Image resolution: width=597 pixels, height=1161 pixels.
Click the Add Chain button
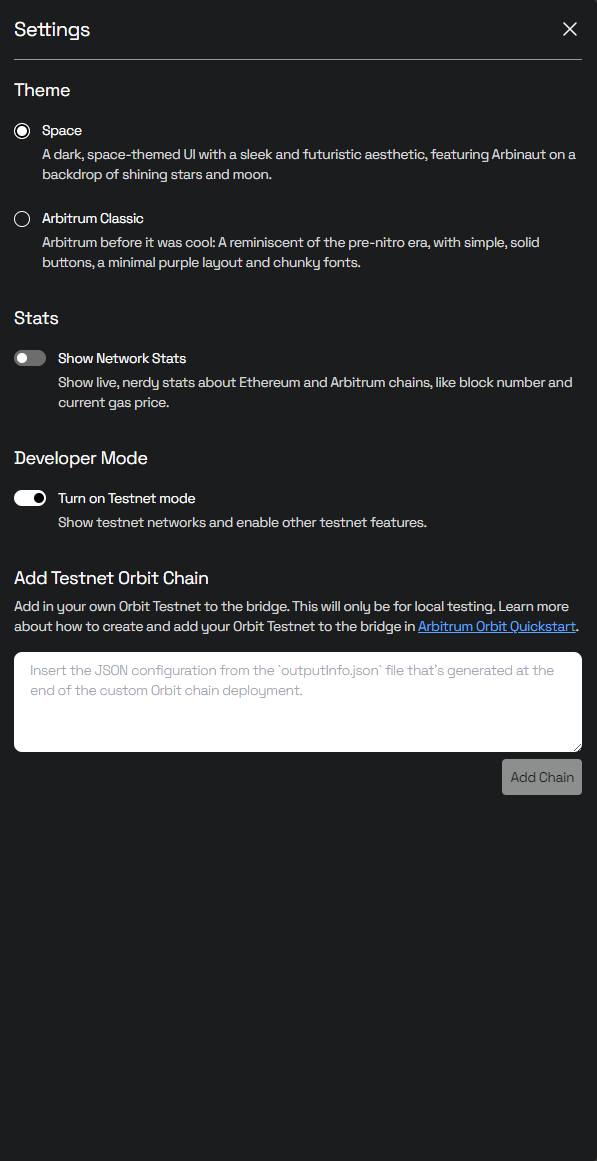[x=542, y=777]
